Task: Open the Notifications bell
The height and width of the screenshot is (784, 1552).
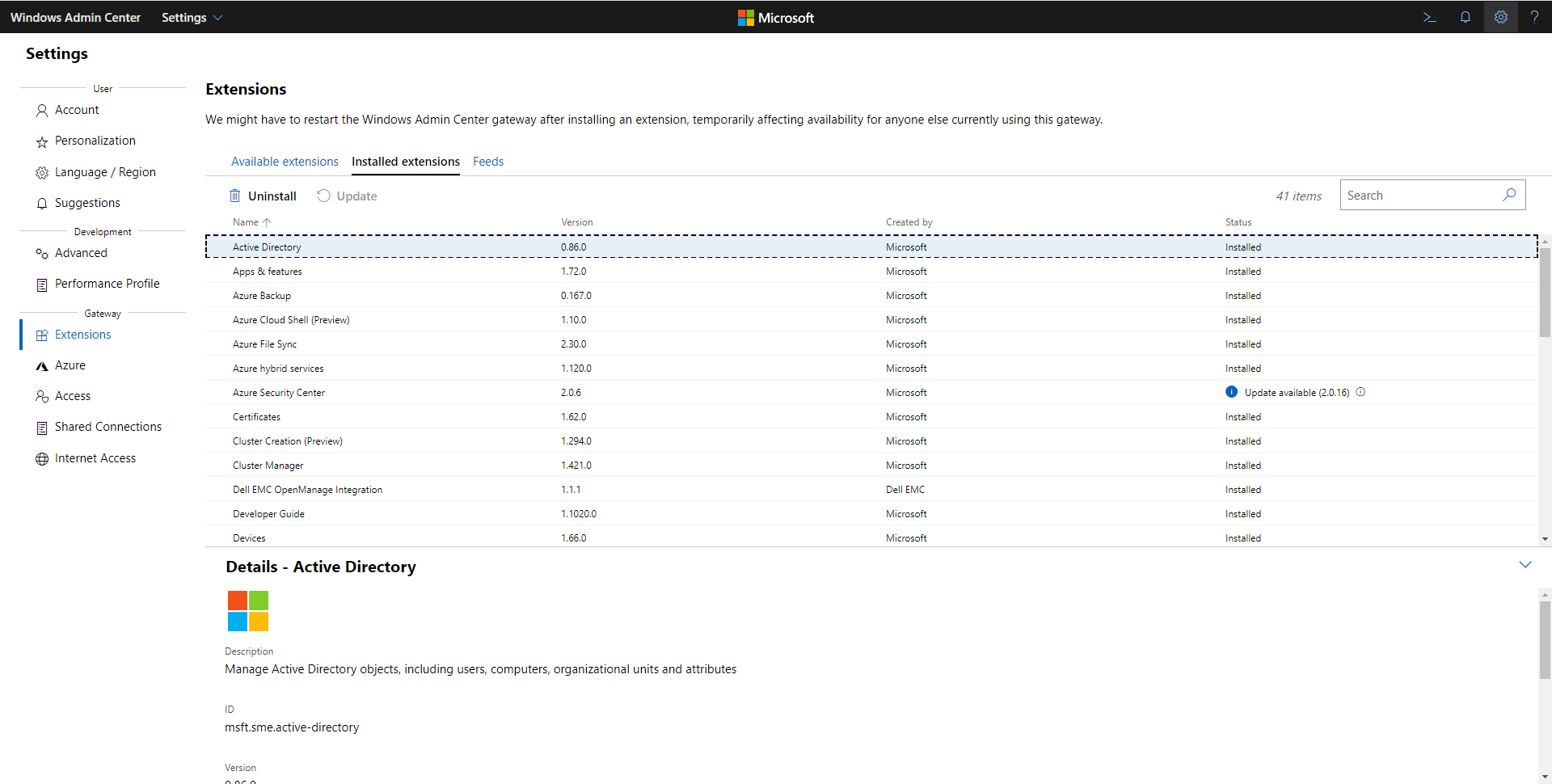Action: point(1466,17)
